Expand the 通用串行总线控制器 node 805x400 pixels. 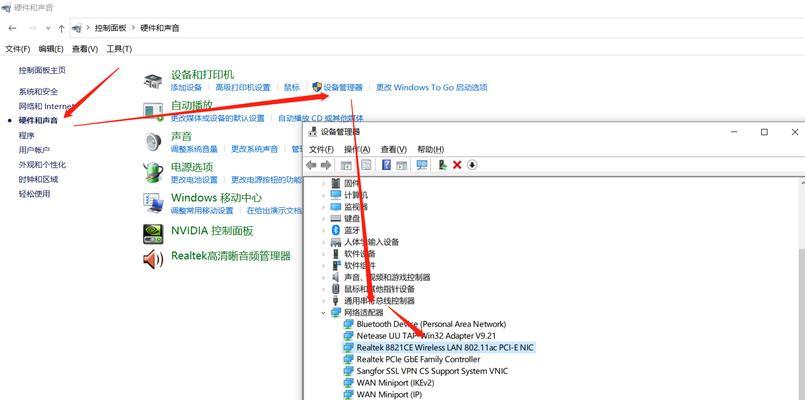point(323,301)
